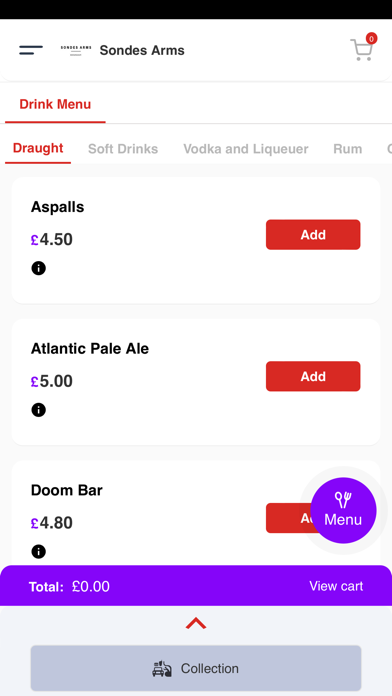The height and width of the screenshot is (696, 392).
Task: Select the Drink Menu tab
Action: (55, 104)
